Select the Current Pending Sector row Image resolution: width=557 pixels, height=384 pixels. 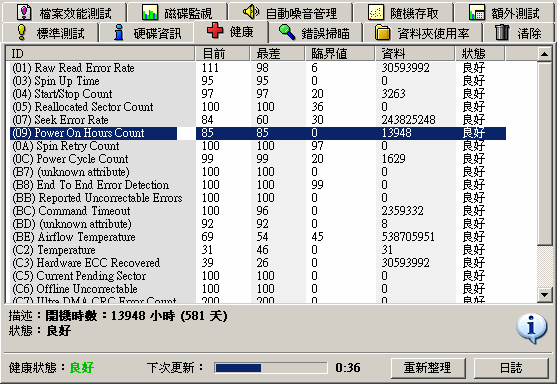[258, 276]
